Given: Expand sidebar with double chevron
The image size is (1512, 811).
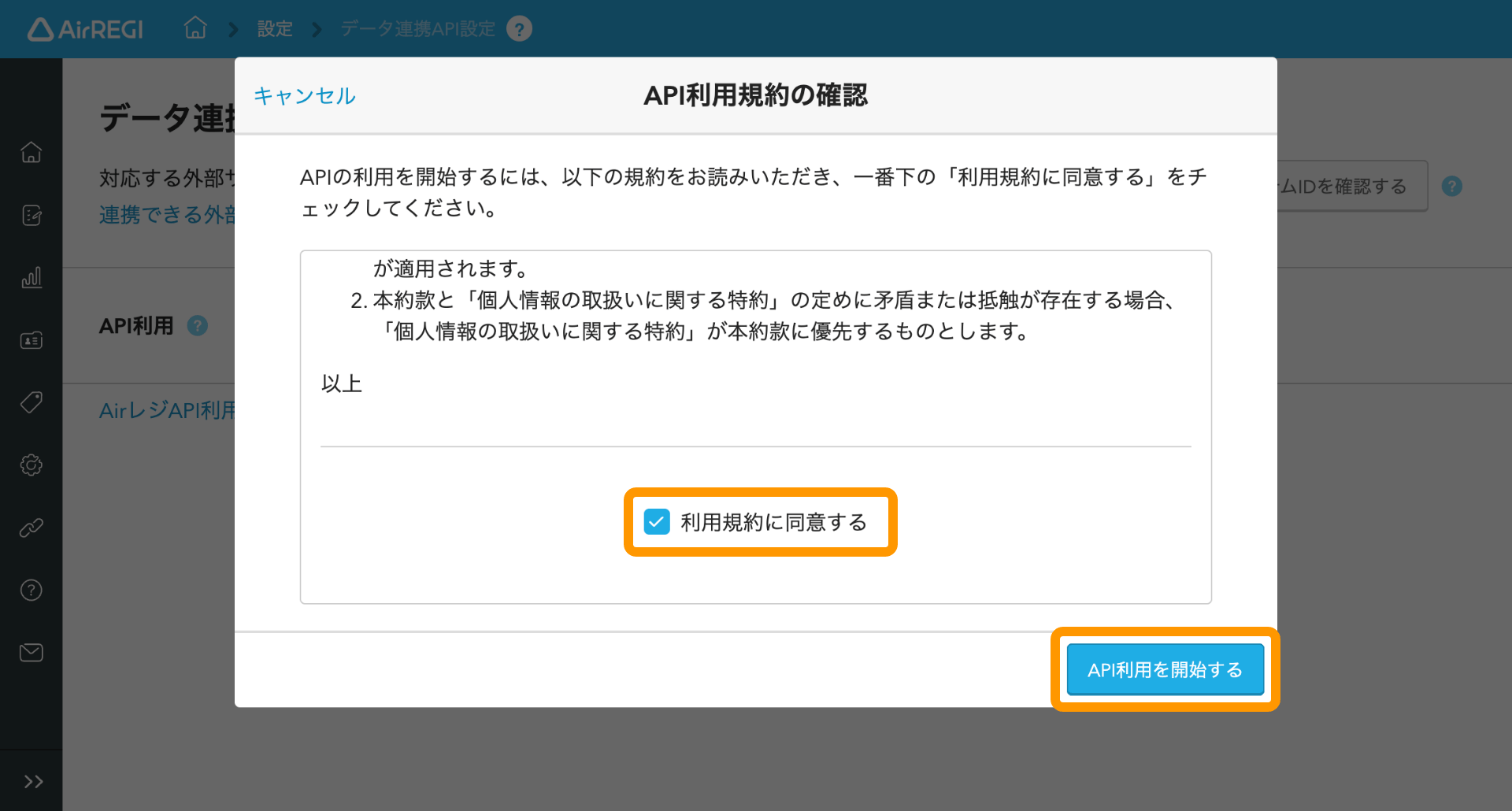Looking at the screenshot, I should click(x=33, y=781).
